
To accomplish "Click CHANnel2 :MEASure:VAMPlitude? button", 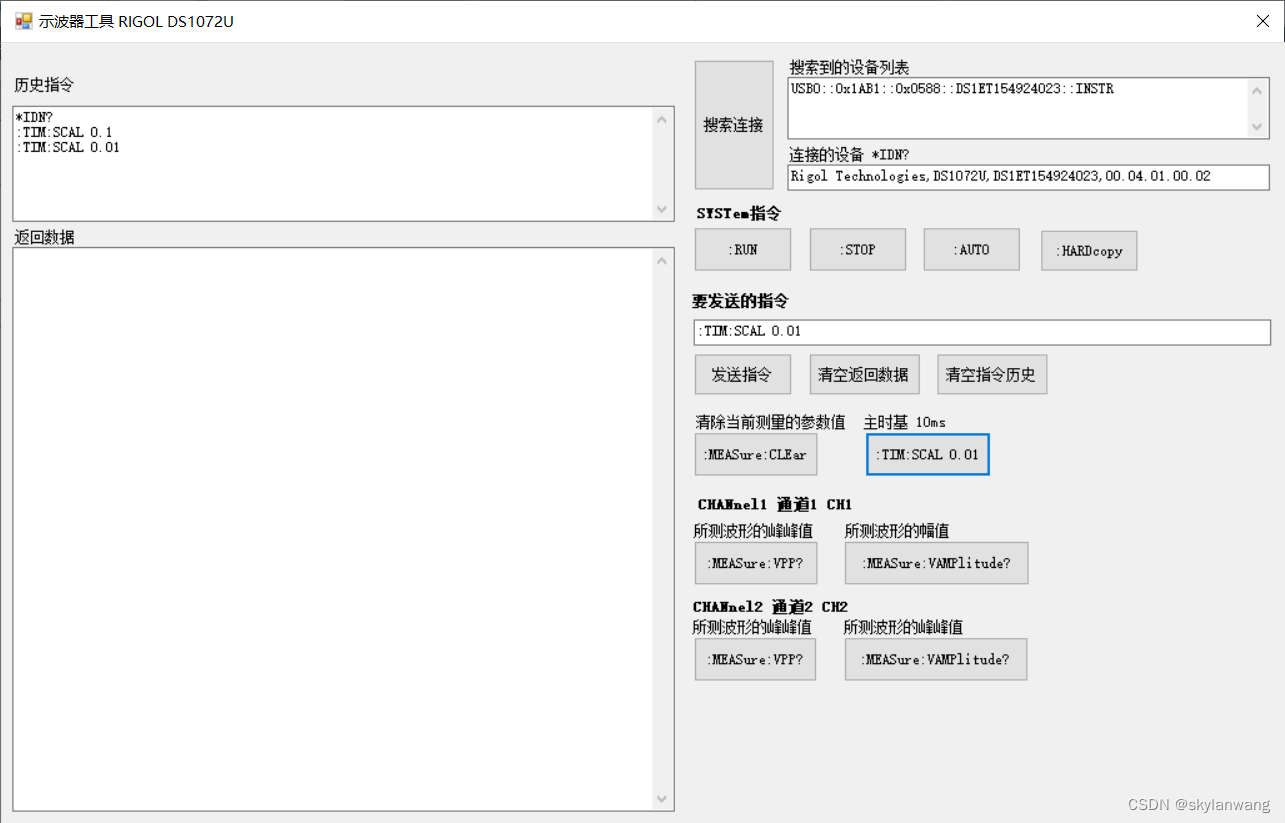I will coord(936,659).
